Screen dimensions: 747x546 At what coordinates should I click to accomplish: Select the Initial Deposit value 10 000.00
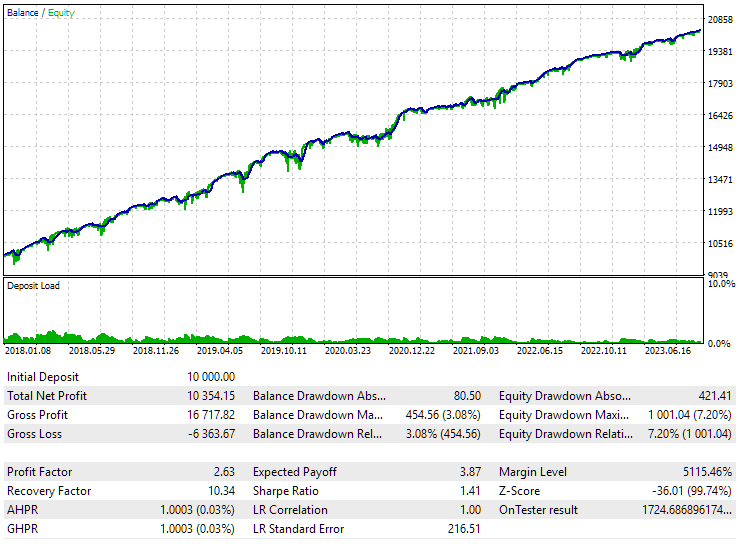click(211, 377)
